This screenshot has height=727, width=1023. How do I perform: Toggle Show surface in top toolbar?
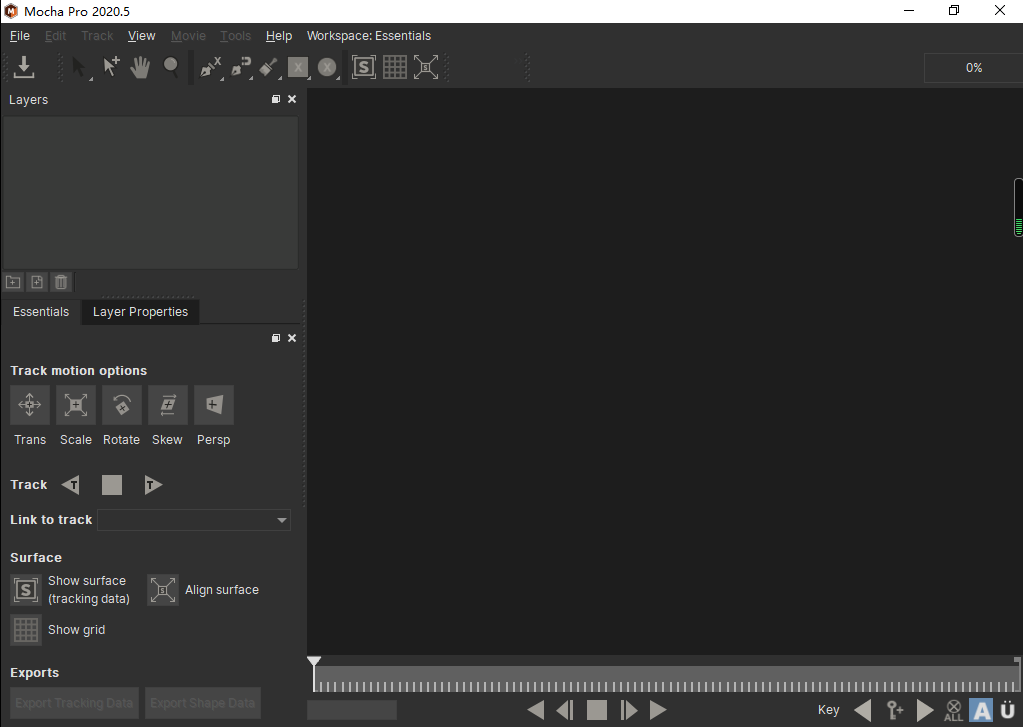(x=363, y=67)
